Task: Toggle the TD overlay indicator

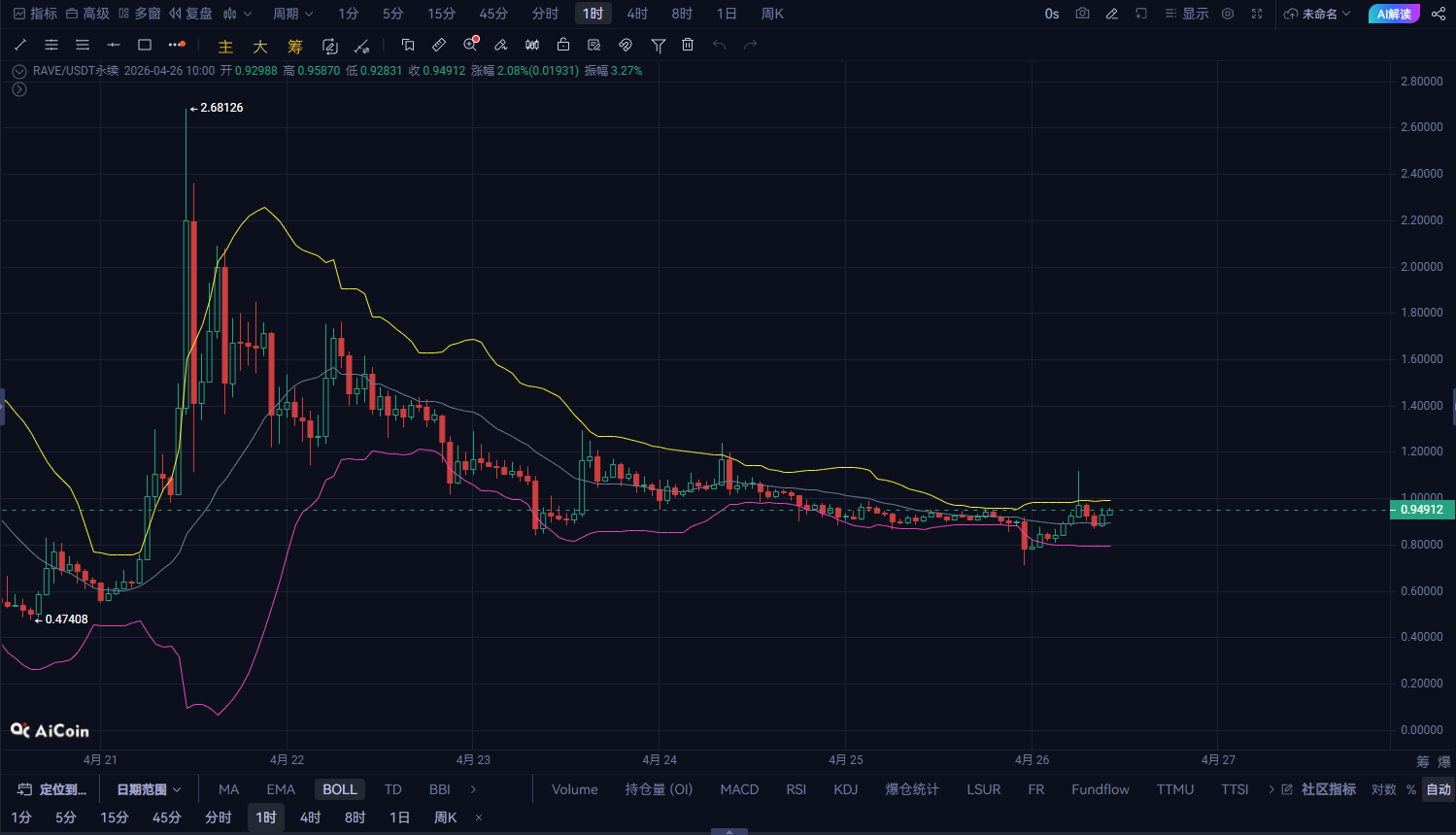Action: coord(392,789)
